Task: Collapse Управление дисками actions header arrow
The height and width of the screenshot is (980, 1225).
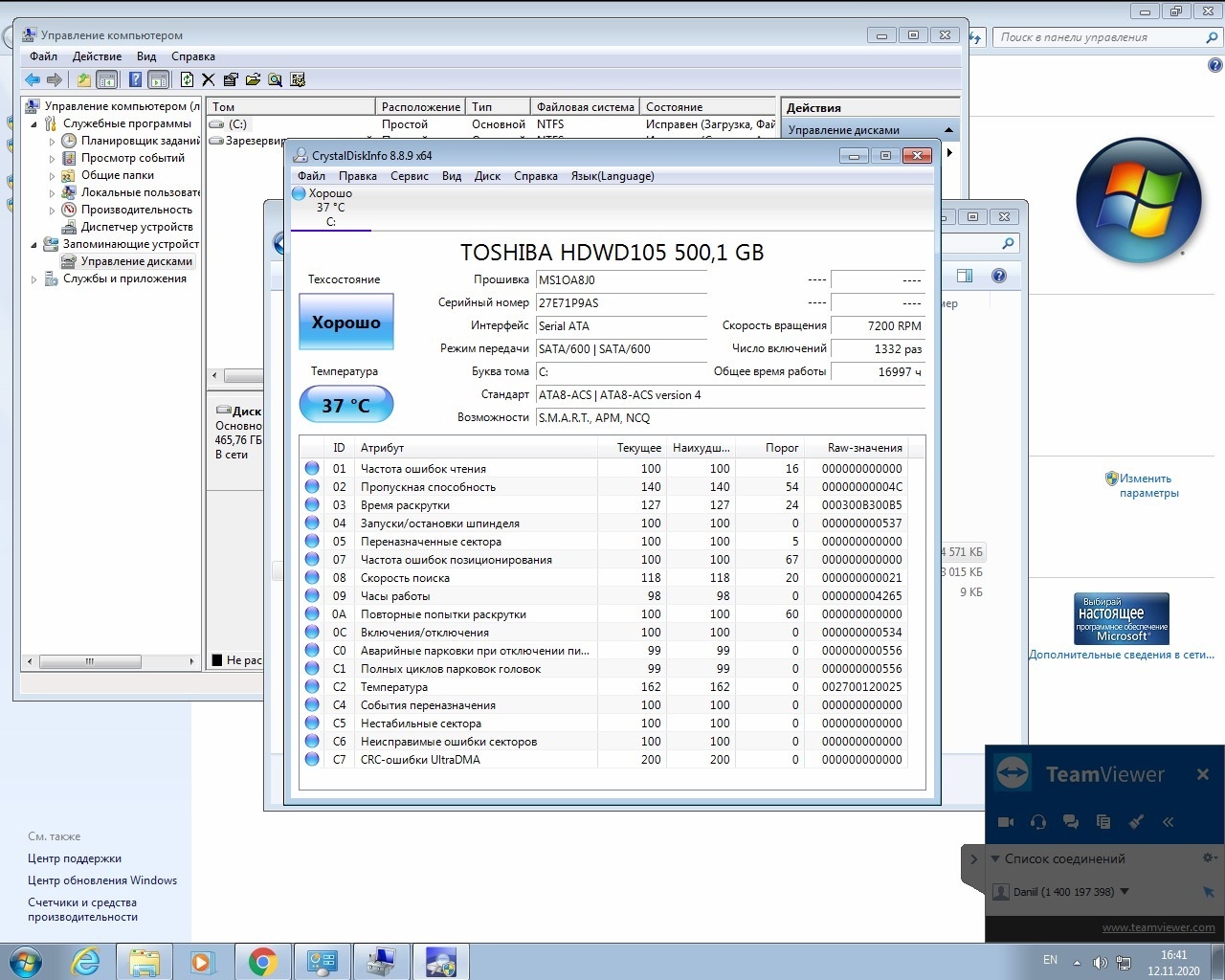Action: point(948,130)
